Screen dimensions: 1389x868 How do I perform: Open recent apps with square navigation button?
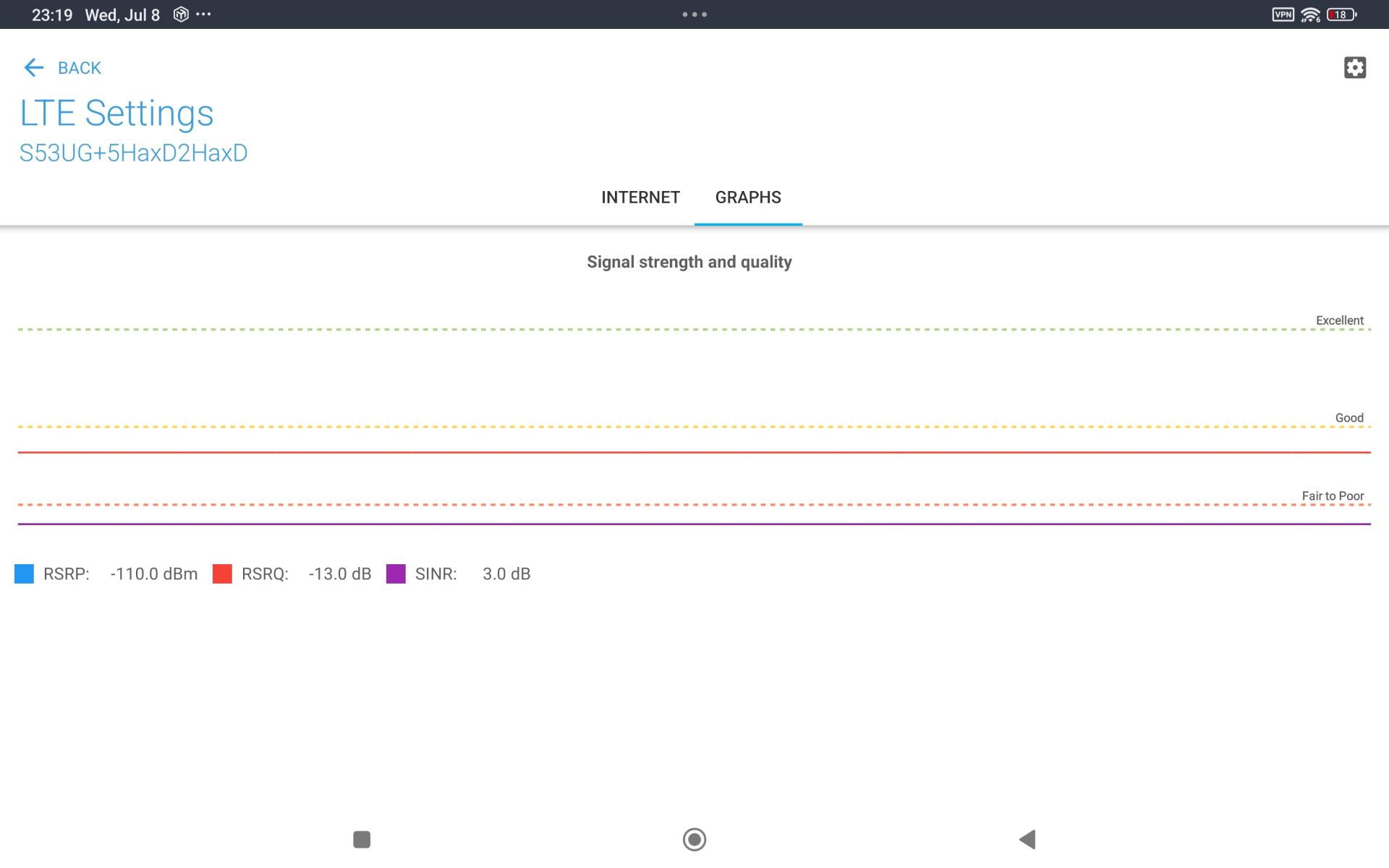[x=362, y=839]
